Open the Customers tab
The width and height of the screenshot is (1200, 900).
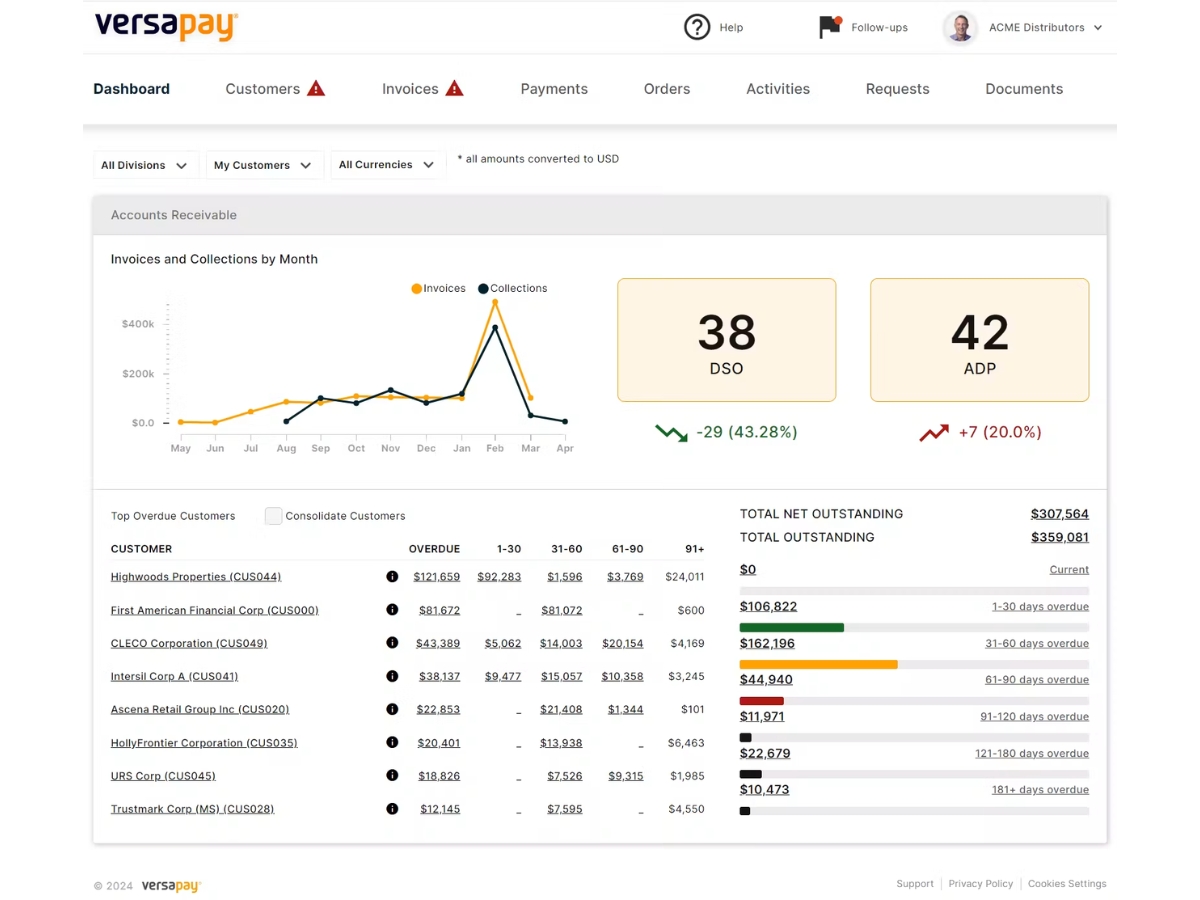[262, 88]
